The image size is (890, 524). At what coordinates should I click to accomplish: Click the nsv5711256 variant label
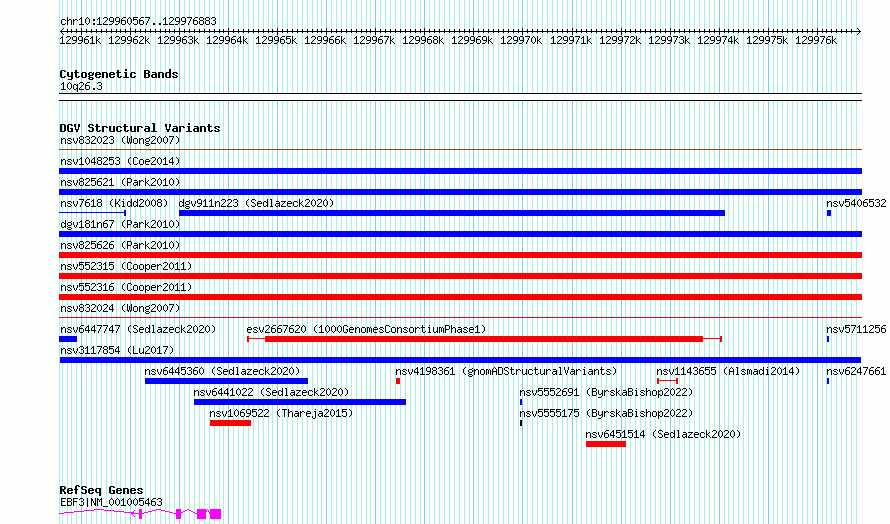pyautogui.click(x=856, y=329)
